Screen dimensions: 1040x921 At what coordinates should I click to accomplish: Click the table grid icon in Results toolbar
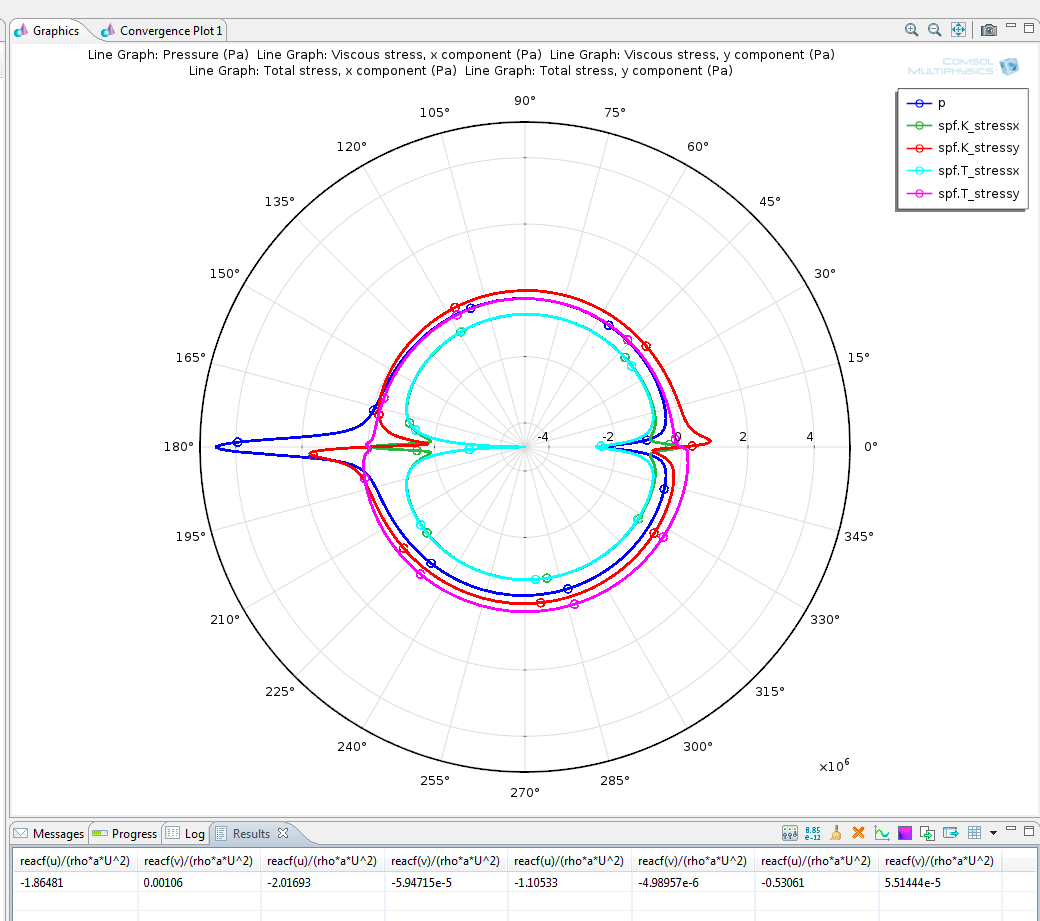[974, 832]
